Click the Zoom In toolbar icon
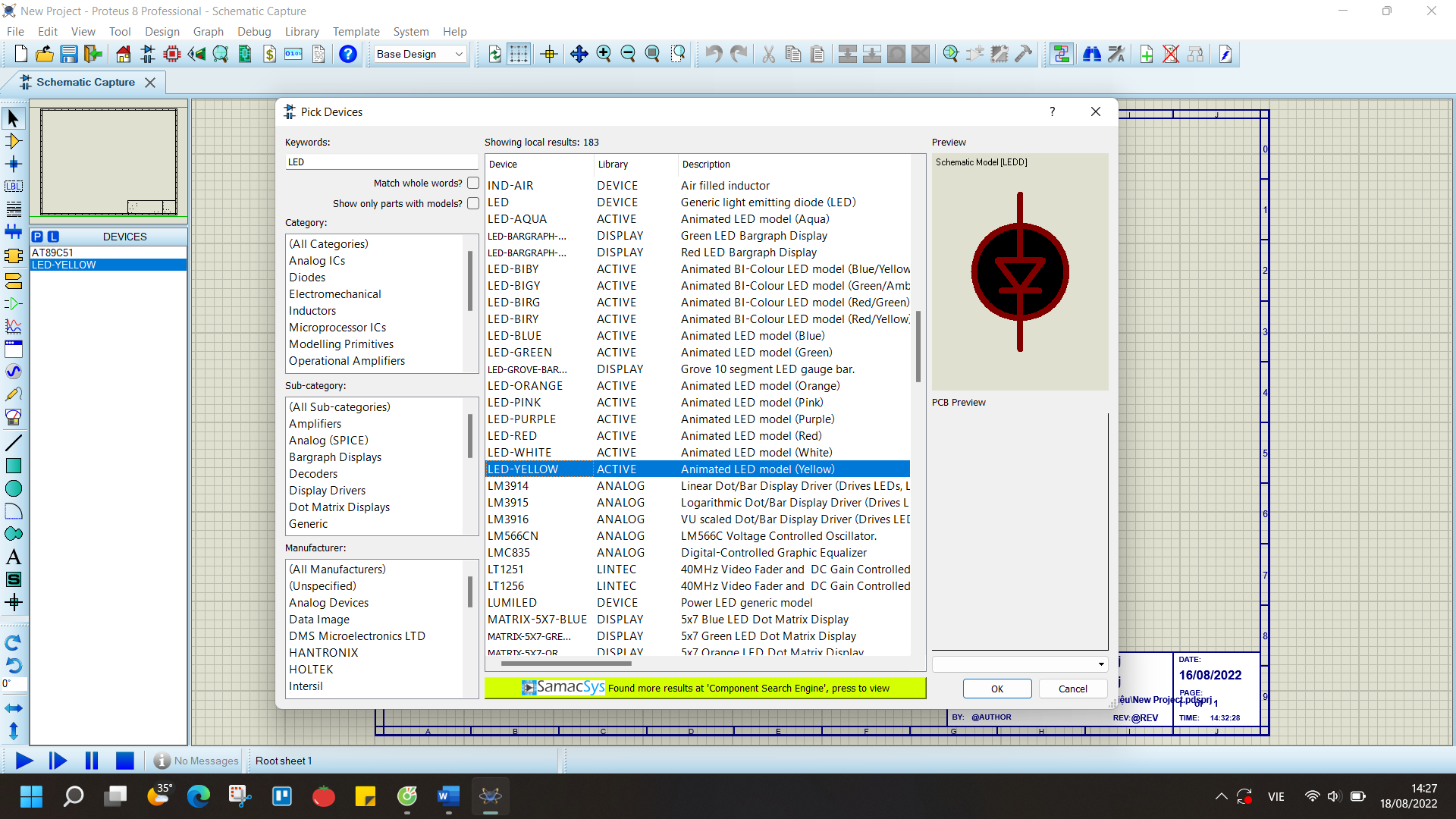This screenshot has width=1456, height=819. 604,54
